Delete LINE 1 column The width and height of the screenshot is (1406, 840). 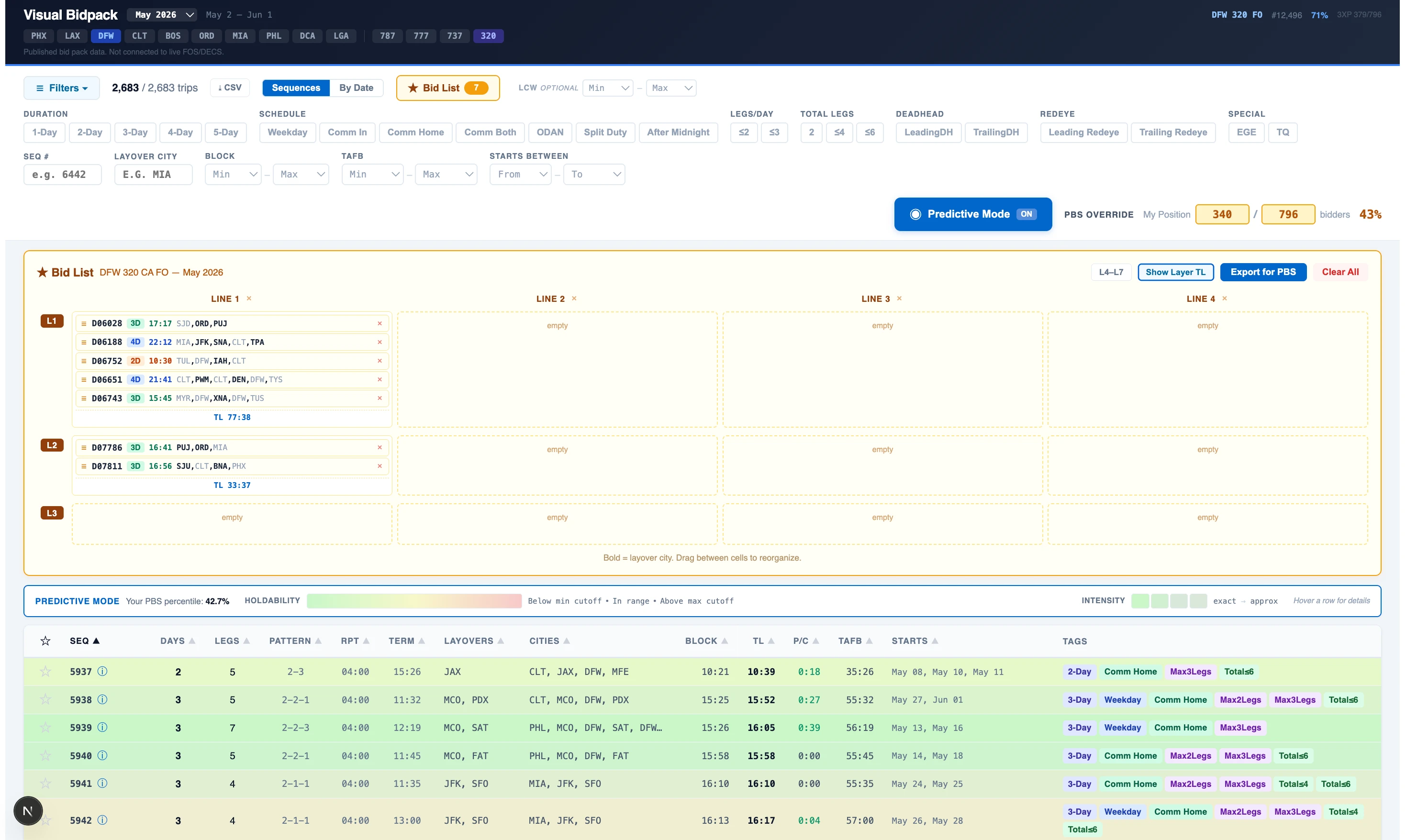pos(249,299)
